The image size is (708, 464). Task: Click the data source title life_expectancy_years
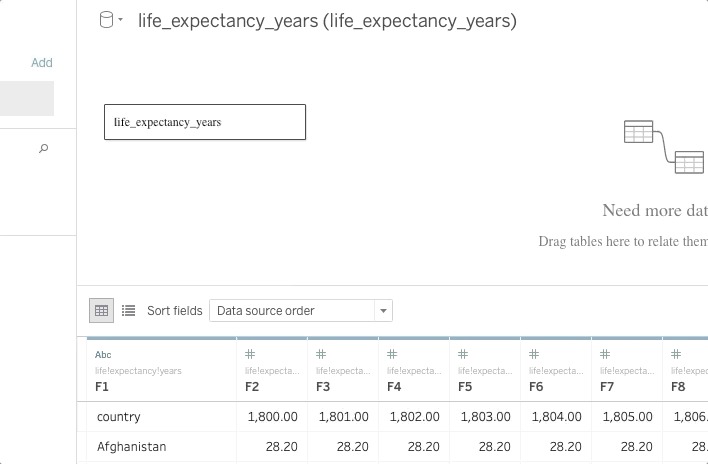(x=327, y=20)
